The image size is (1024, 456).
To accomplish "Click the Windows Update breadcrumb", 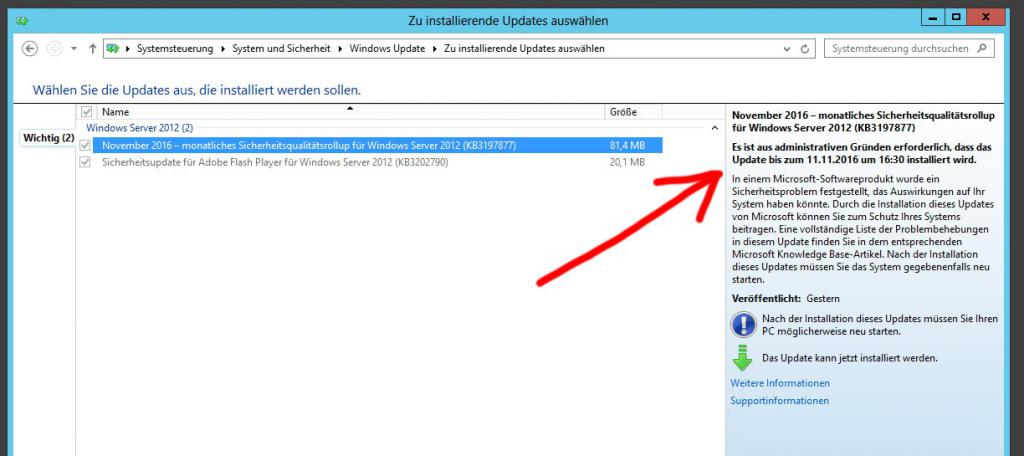I will pyautogui.click(x=387, y=49).
